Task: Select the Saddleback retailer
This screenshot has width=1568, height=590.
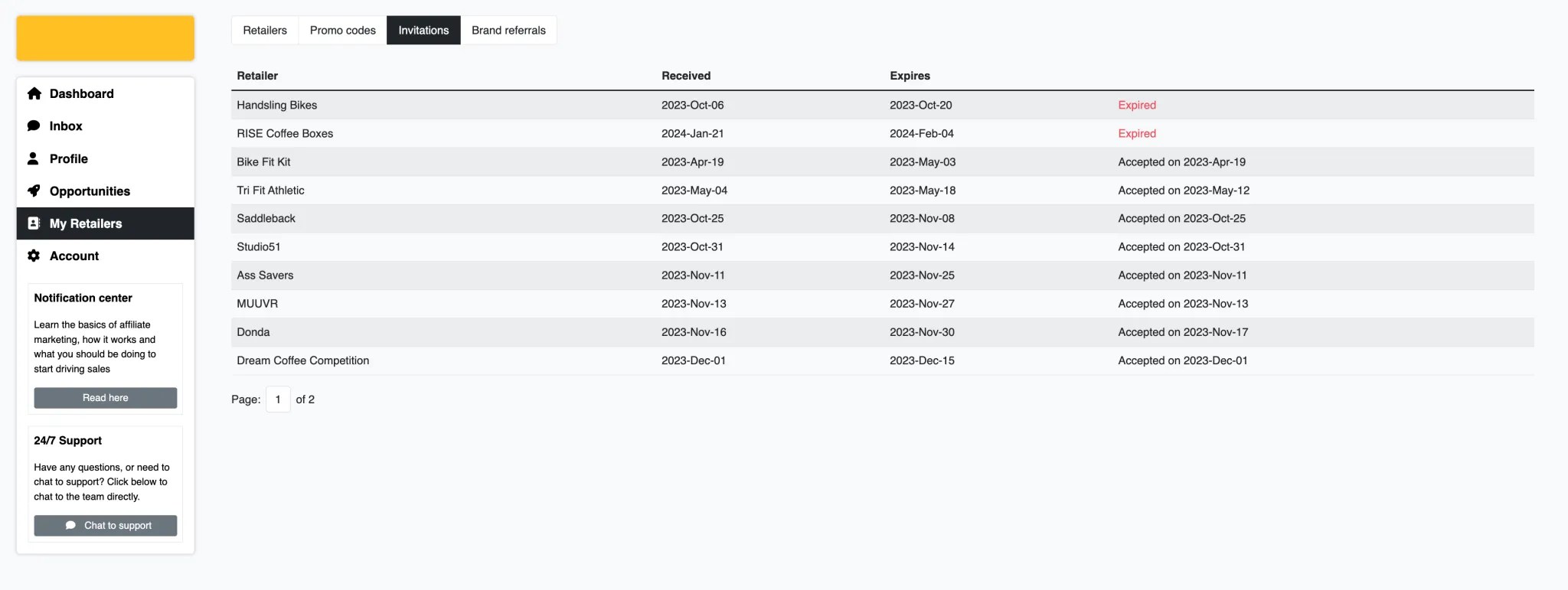Action: (x=266, y=218)
